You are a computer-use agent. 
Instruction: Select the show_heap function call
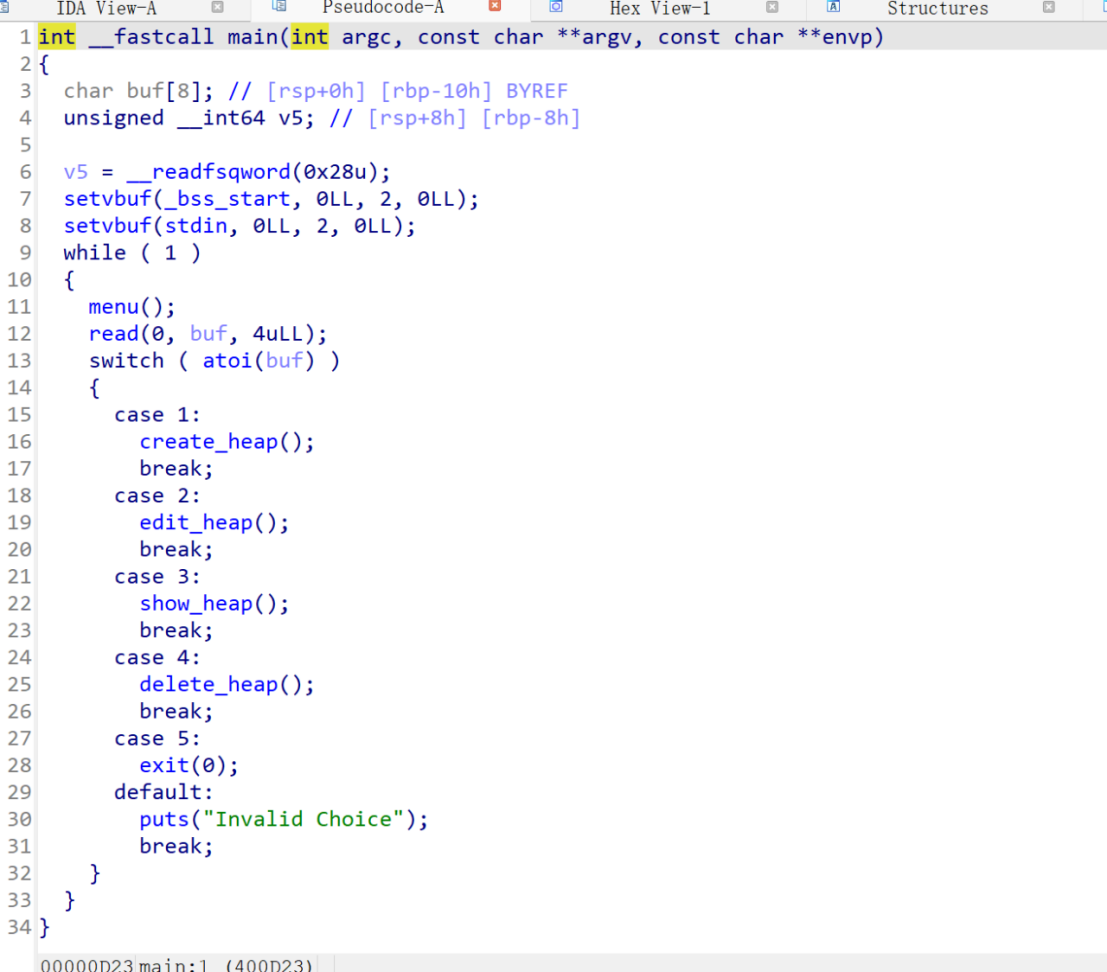pyautogui.click(x=201, y=603)
